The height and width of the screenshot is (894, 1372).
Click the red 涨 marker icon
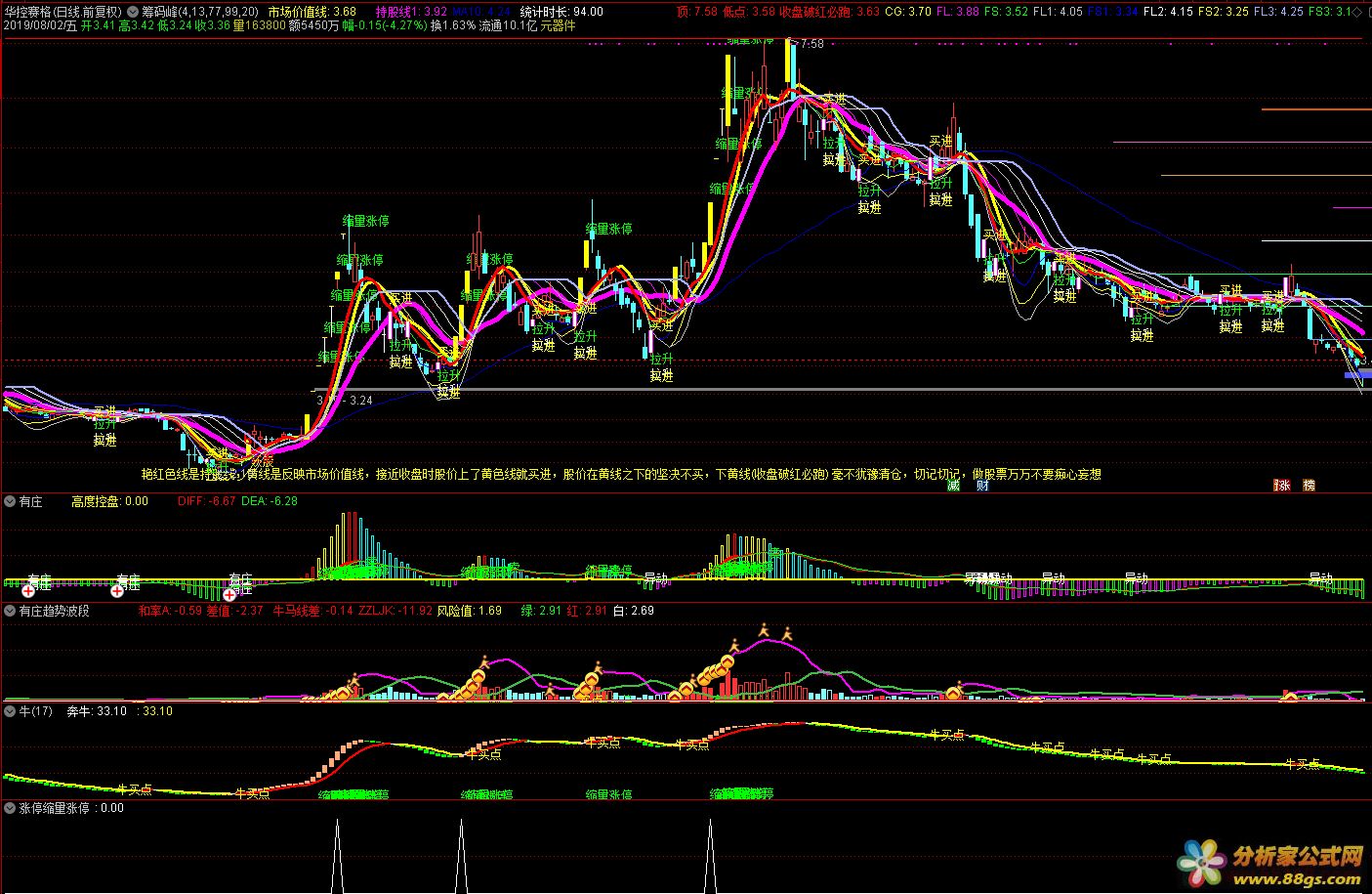(1283, 485)
